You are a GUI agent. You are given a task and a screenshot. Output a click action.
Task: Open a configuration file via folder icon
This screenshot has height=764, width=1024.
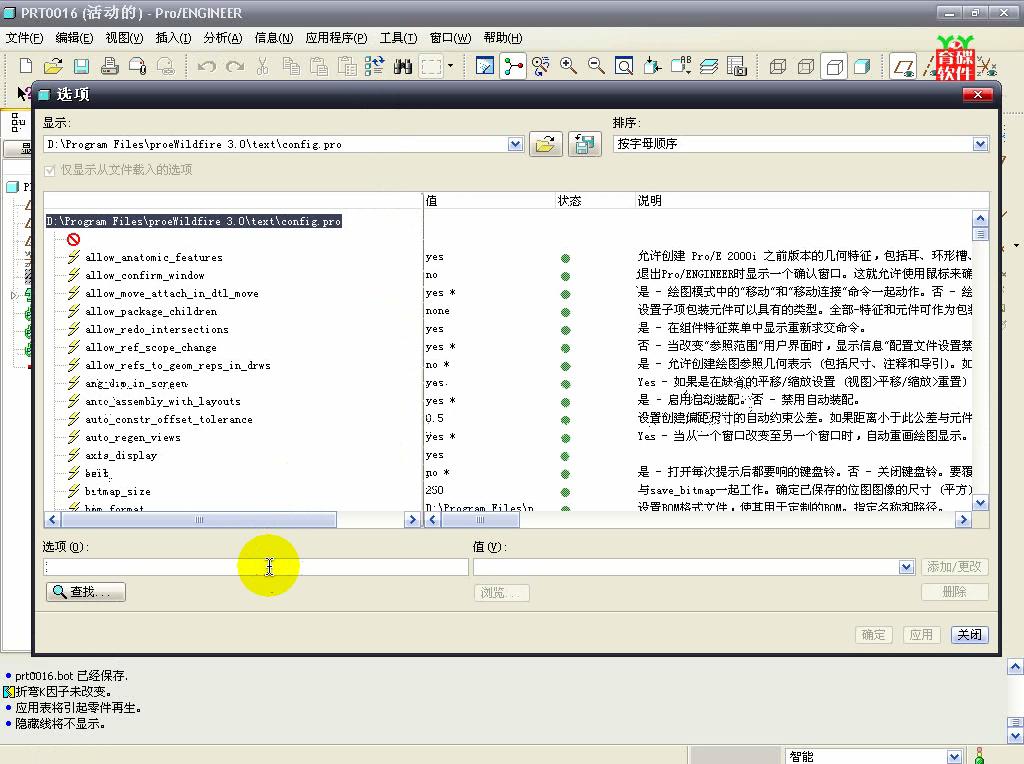[x=545, y=144]
